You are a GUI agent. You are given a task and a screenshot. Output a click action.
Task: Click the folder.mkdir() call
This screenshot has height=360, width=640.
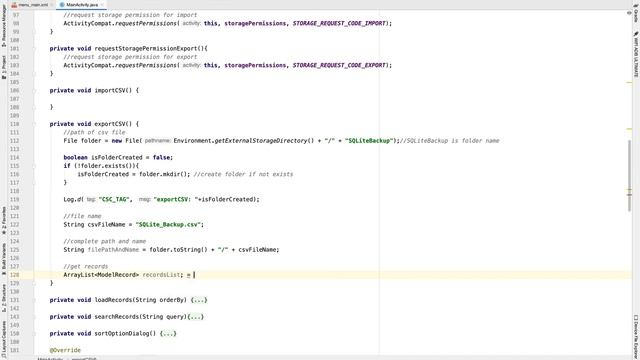(x=163, y=174)
